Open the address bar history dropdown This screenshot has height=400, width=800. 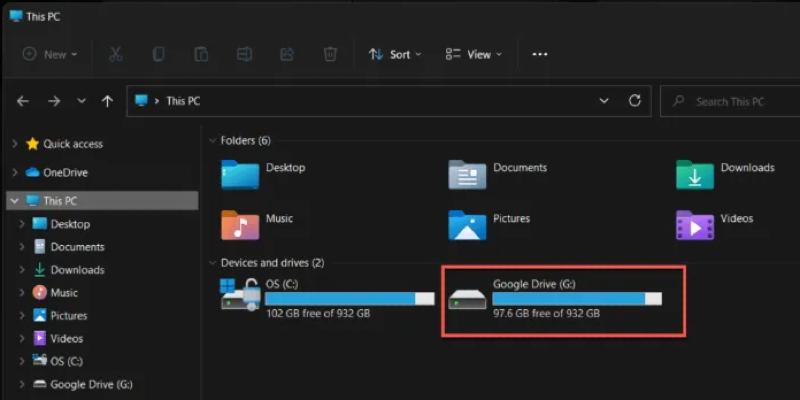coord(603,101)
